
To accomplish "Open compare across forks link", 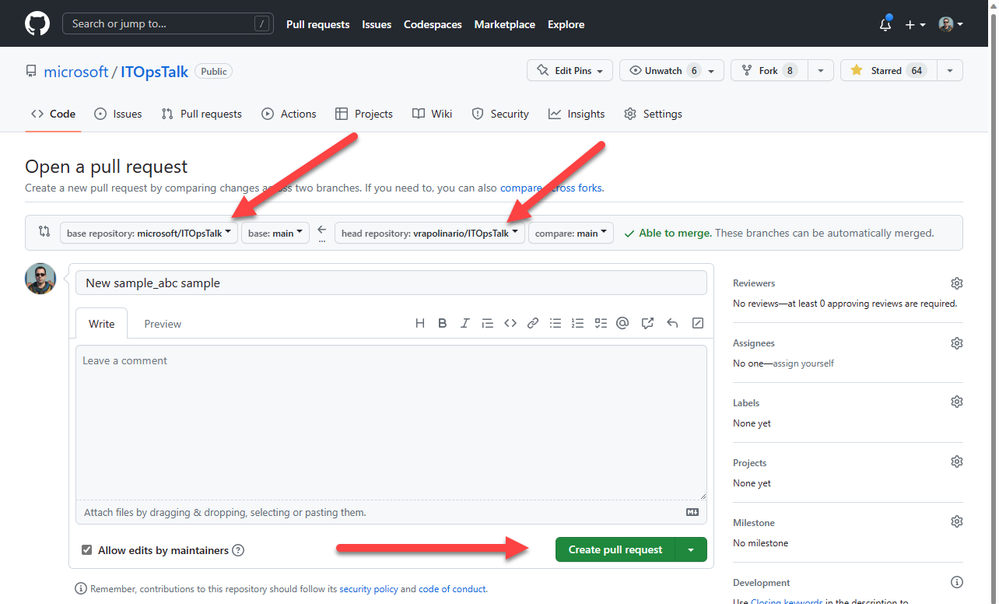I will pos(551,188).
